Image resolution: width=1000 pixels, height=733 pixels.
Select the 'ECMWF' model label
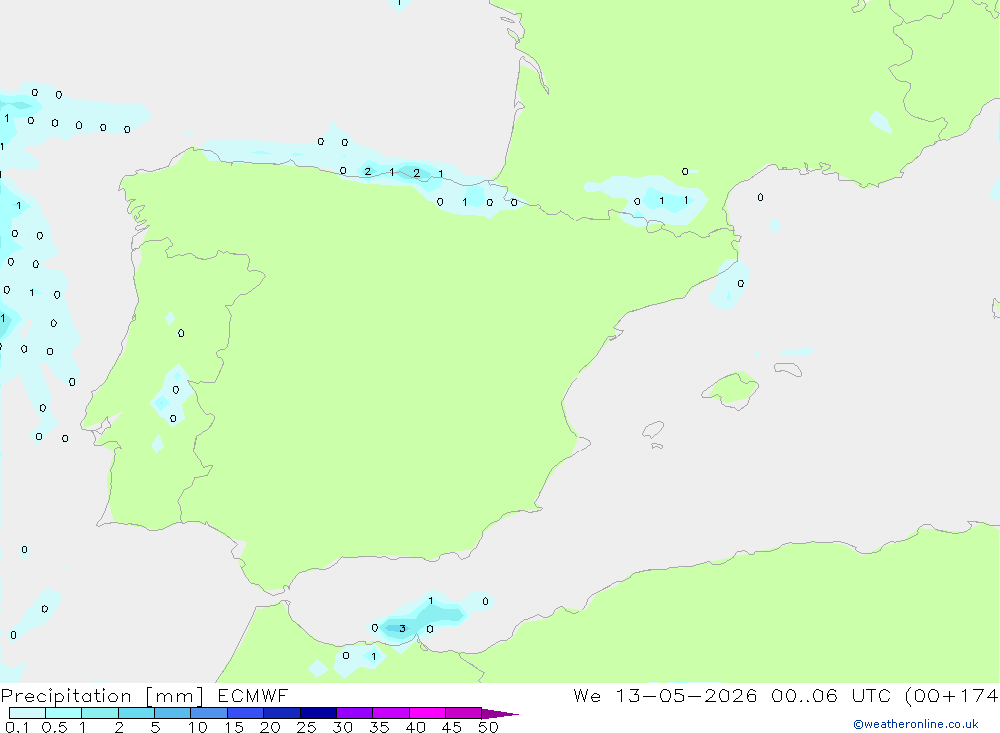(x=253, y=695)
